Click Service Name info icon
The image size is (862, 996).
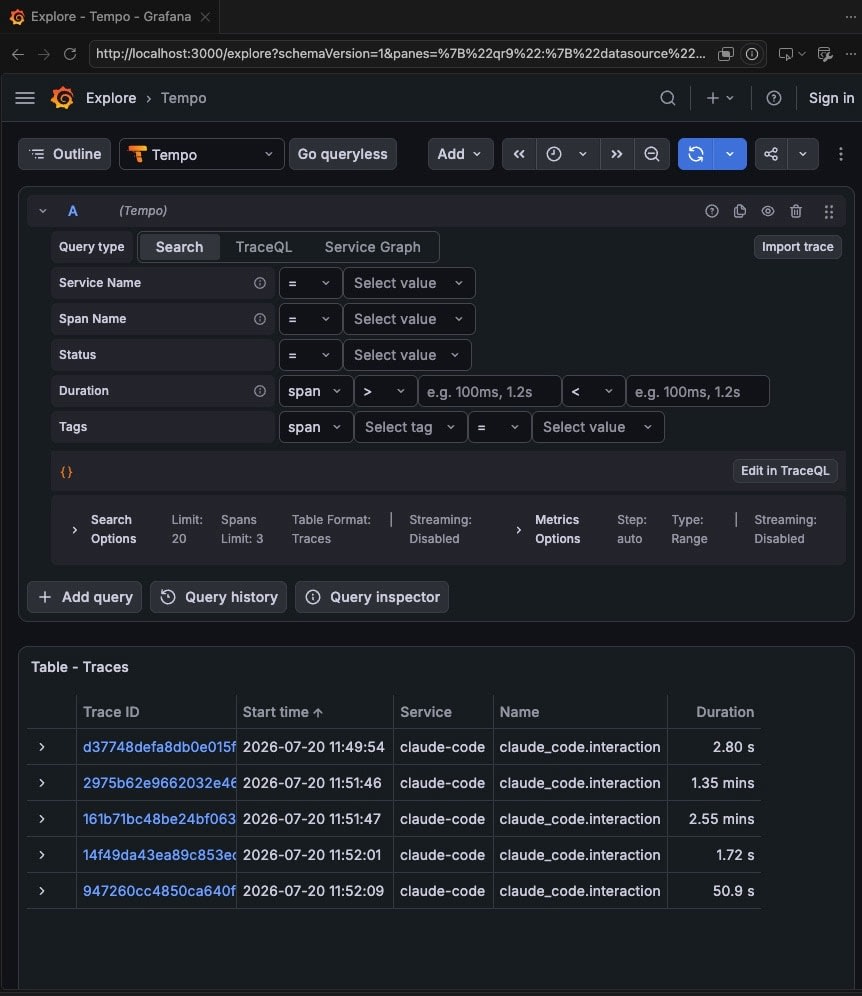coord(260,283)
